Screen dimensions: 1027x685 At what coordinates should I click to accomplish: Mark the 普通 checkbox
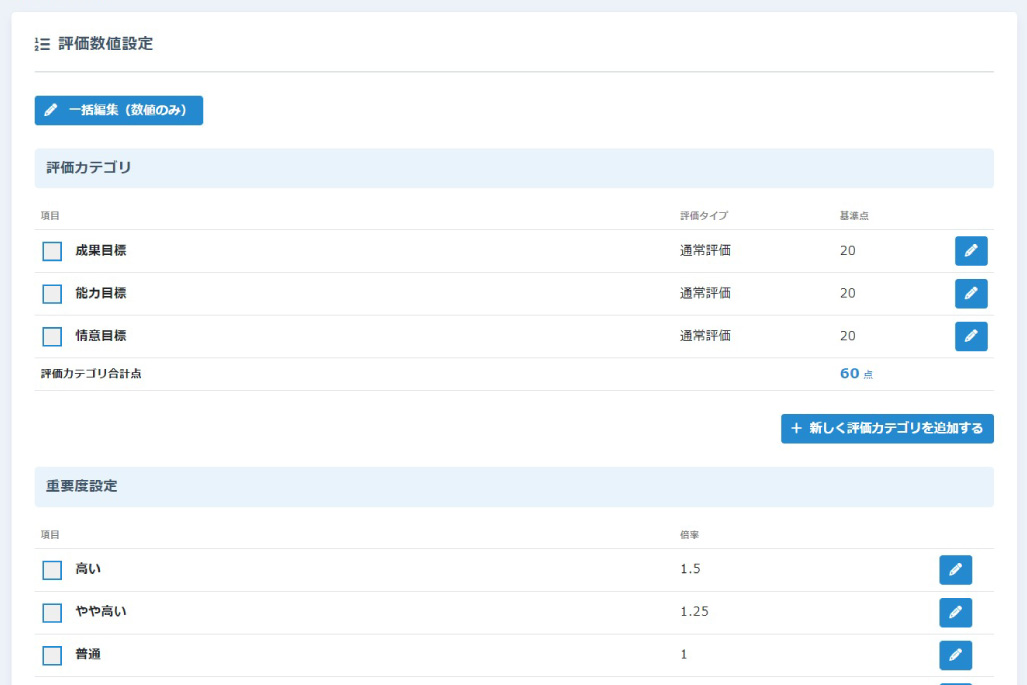pyautogui.click(x=52, y=655)
